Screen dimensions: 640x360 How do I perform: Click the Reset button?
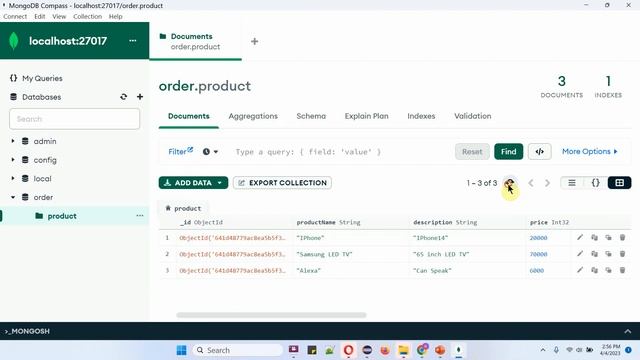point(472,152)
